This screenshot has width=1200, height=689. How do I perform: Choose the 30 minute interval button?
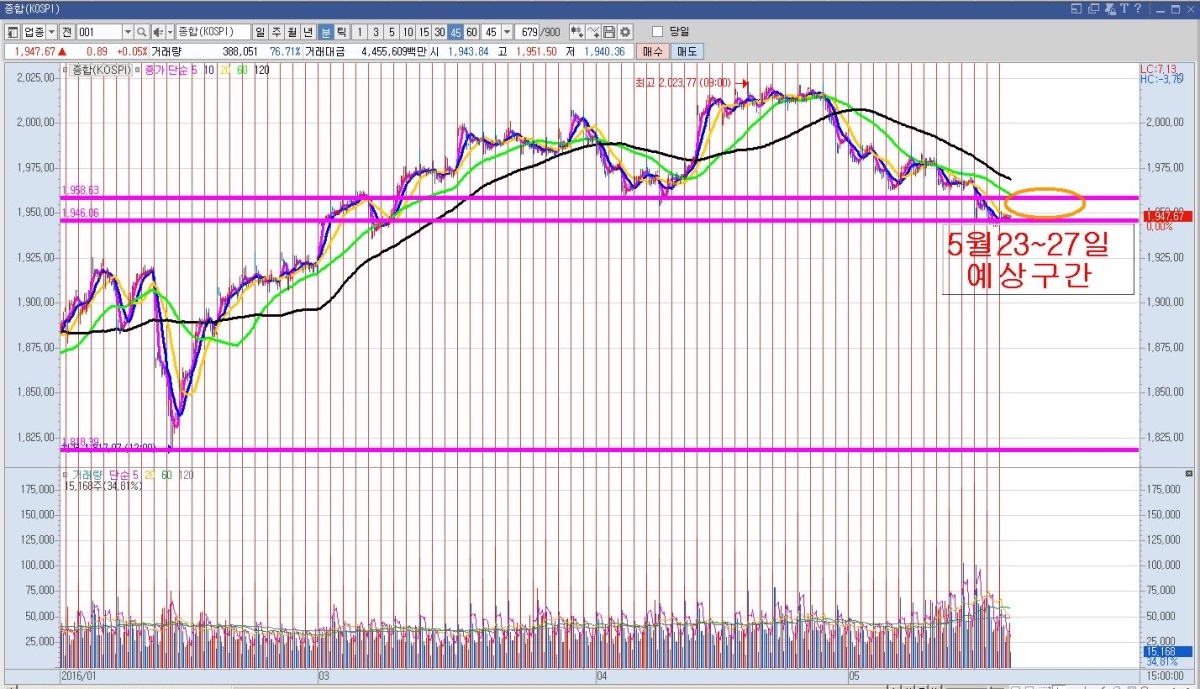[x=439, y=32]
